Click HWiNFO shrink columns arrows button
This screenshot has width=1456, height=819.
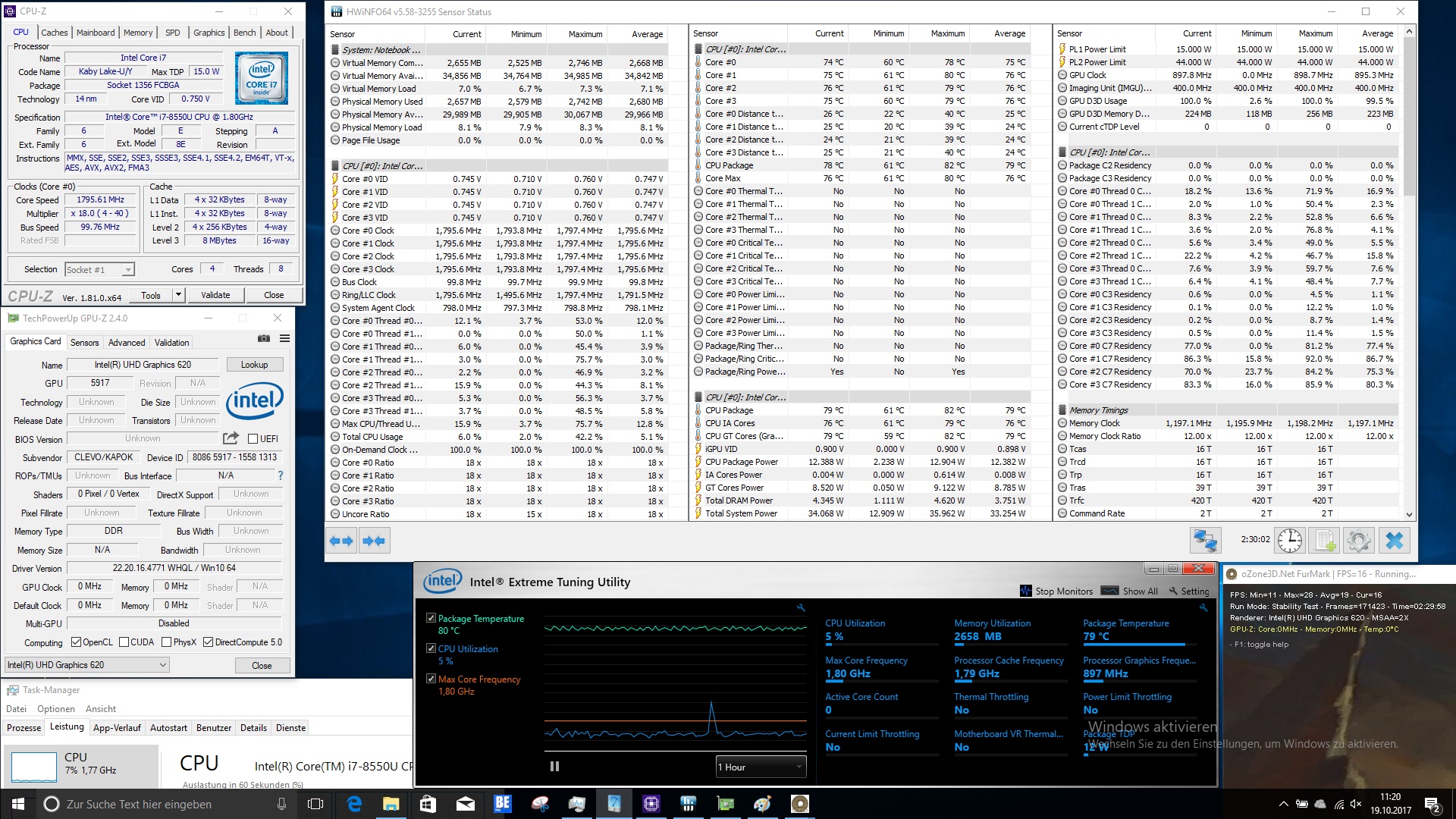point(374,541)
